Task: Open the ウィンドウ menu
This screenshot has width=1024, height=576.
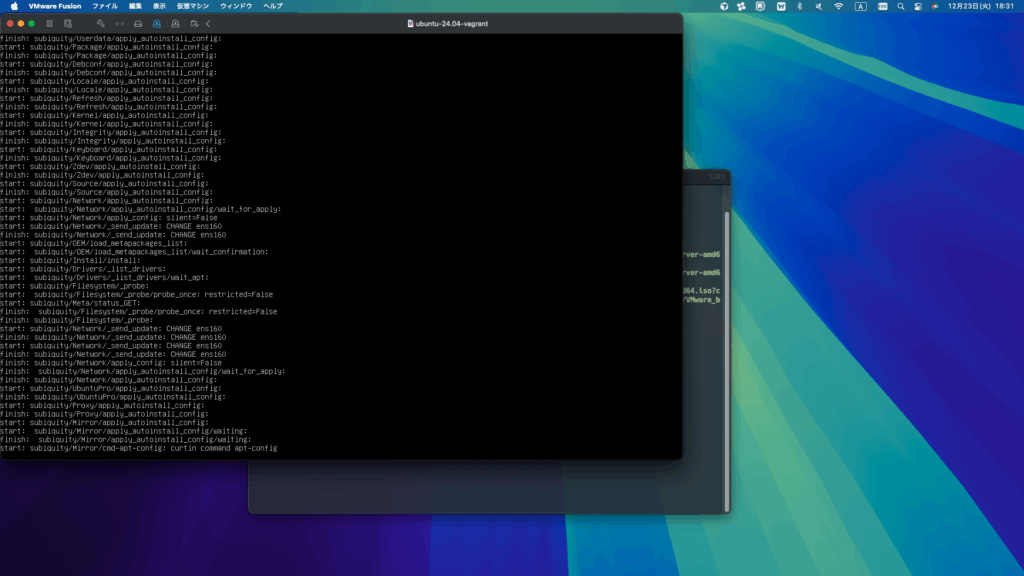Action: click(x=236, y=6)
